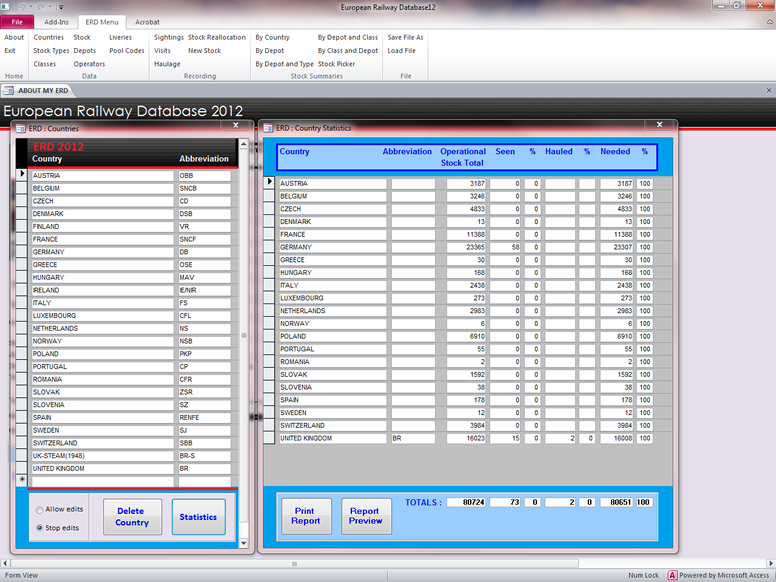
Task: Open By Depot stock summary
Action: coord(270,50)
